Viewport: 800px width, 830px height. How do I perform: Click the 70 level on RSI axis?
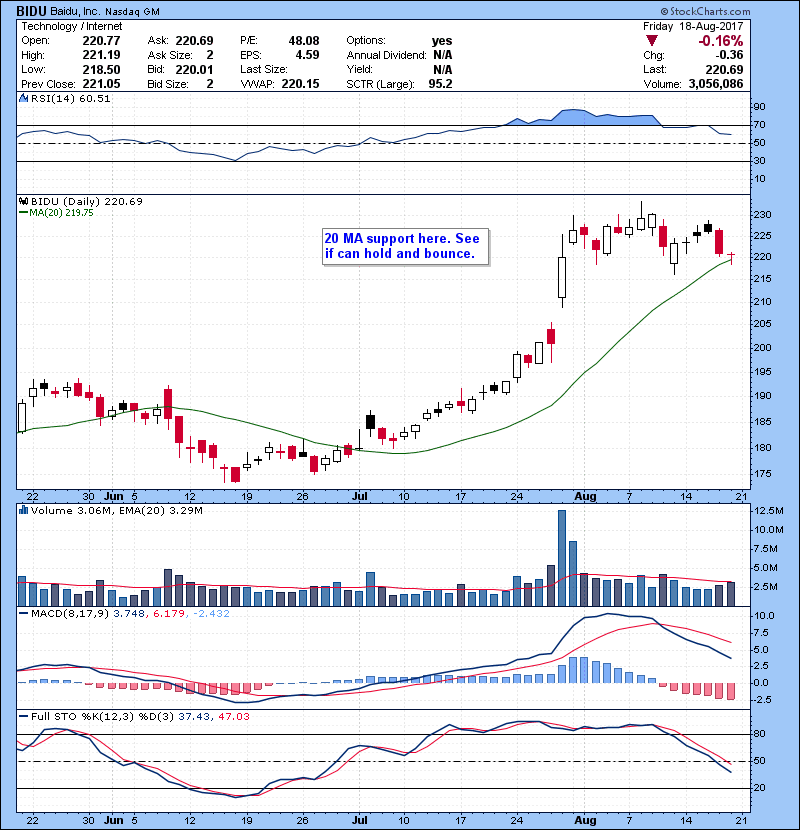click(760, 125)
